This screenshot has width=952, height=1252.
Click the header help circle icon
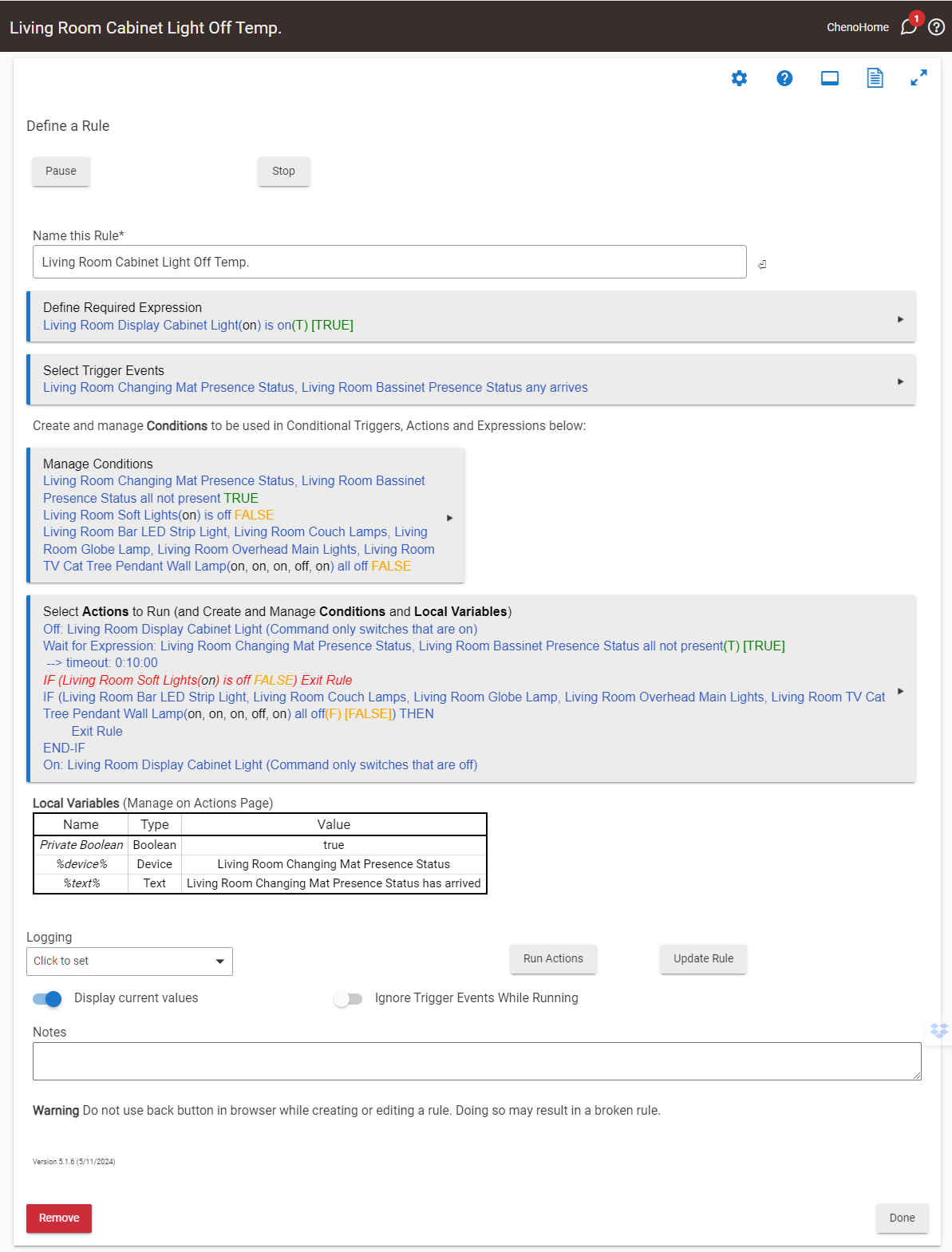pos(937,27)
